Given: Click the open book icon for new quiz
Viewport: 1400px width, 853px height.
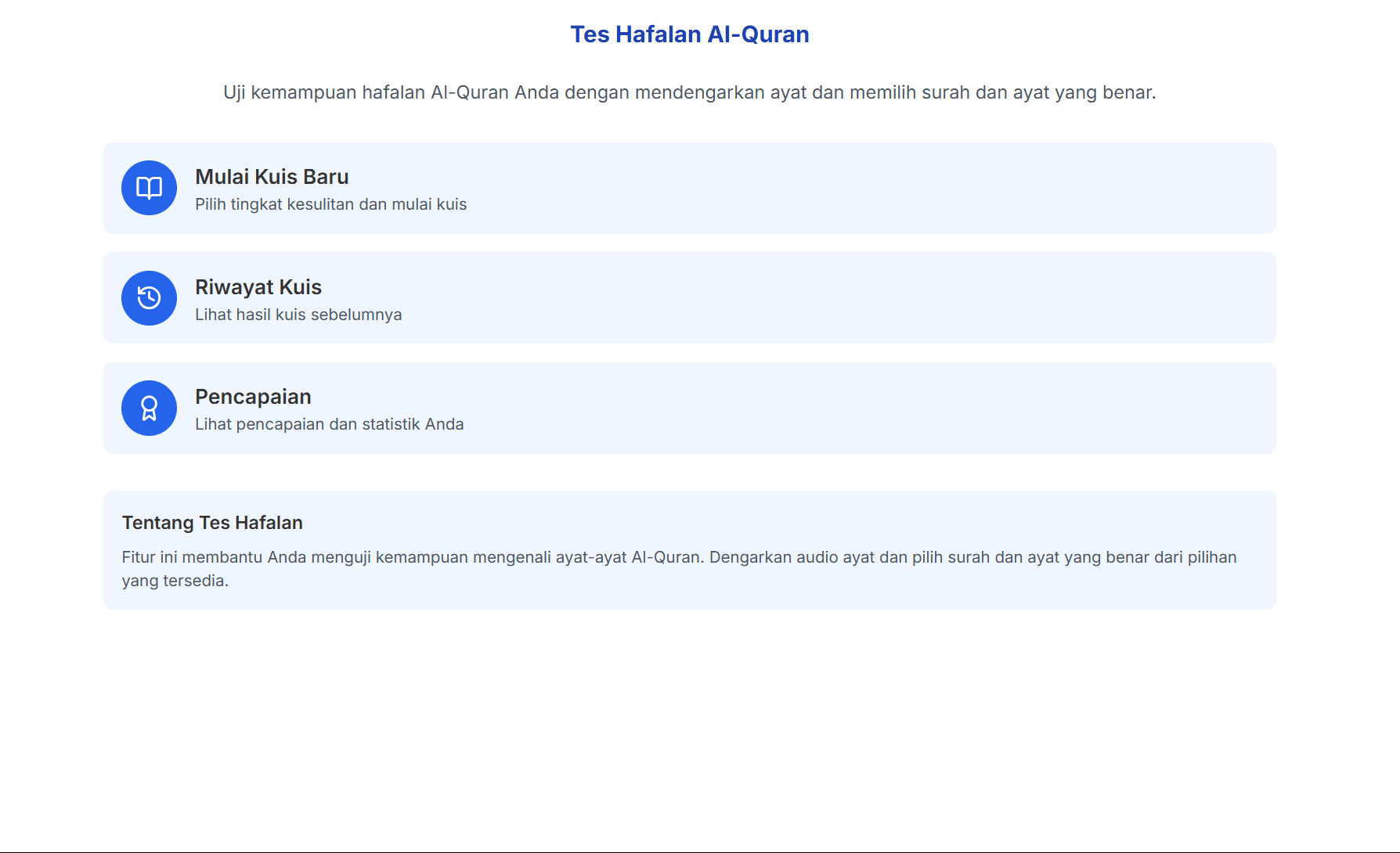Looking at the screenshot, I should [149, 188].
